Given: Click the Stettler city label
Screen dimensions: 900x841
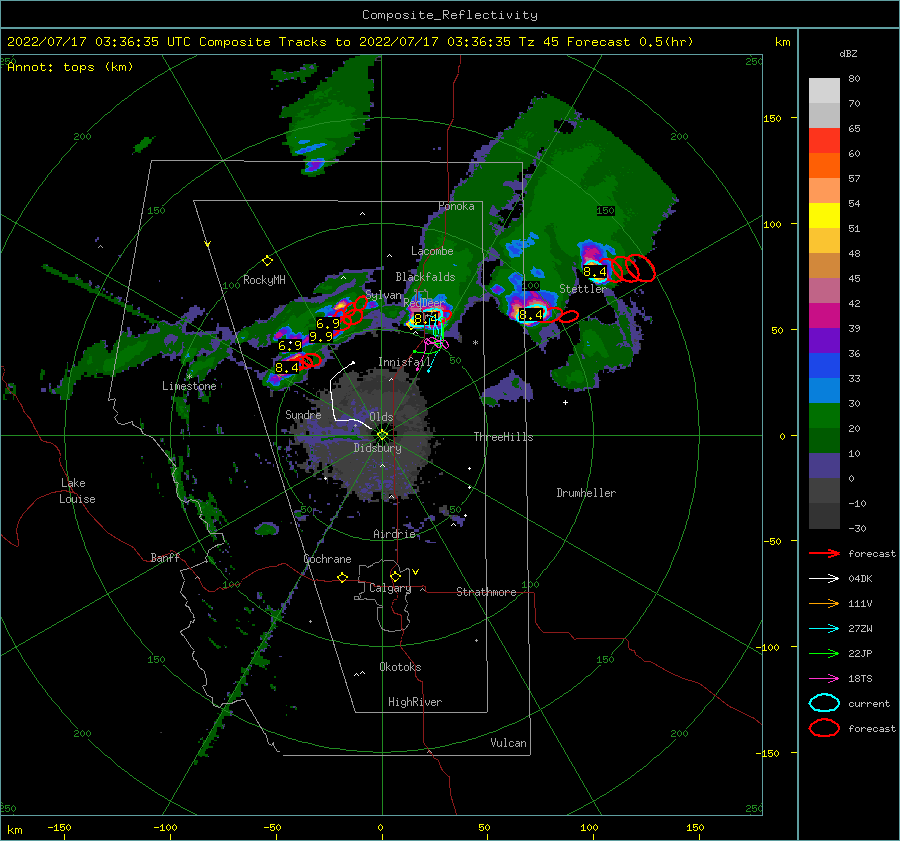Looking at the screenshot, I should pyautogui.click(x=583, y=289).
